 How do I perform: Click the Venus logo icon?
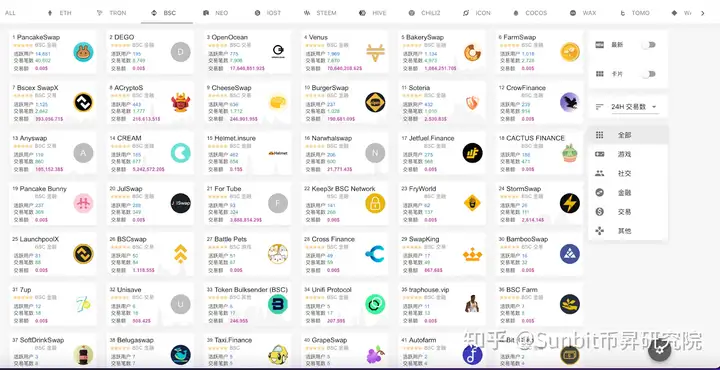[375, 53]
